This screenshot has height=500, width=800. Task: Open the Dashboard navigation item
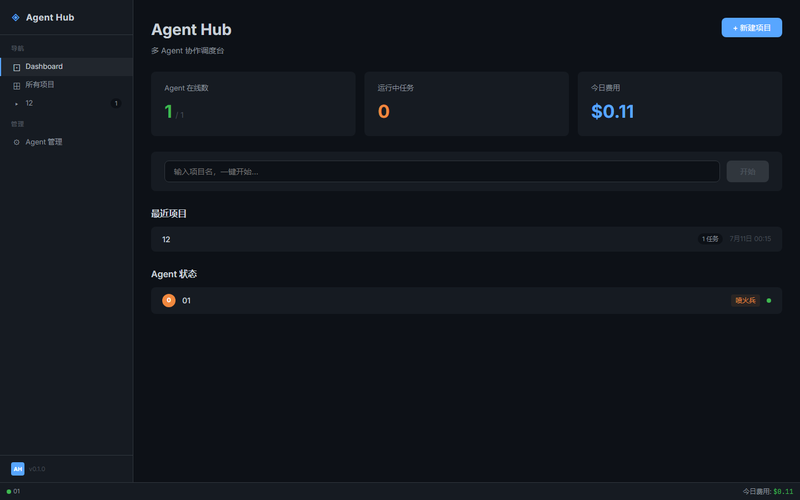(x=66, y=67)
